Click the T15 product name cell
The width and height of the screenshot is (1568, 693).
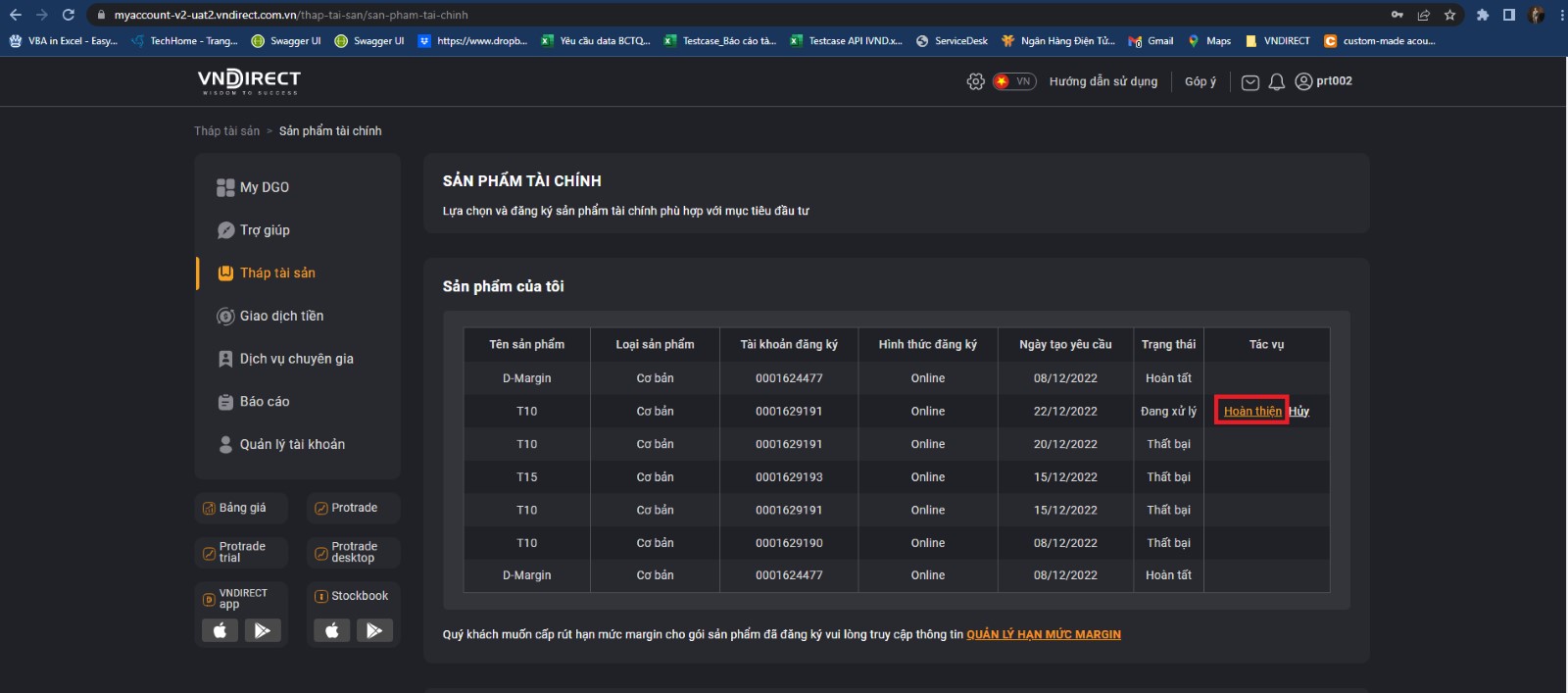[x=527, y=477]
